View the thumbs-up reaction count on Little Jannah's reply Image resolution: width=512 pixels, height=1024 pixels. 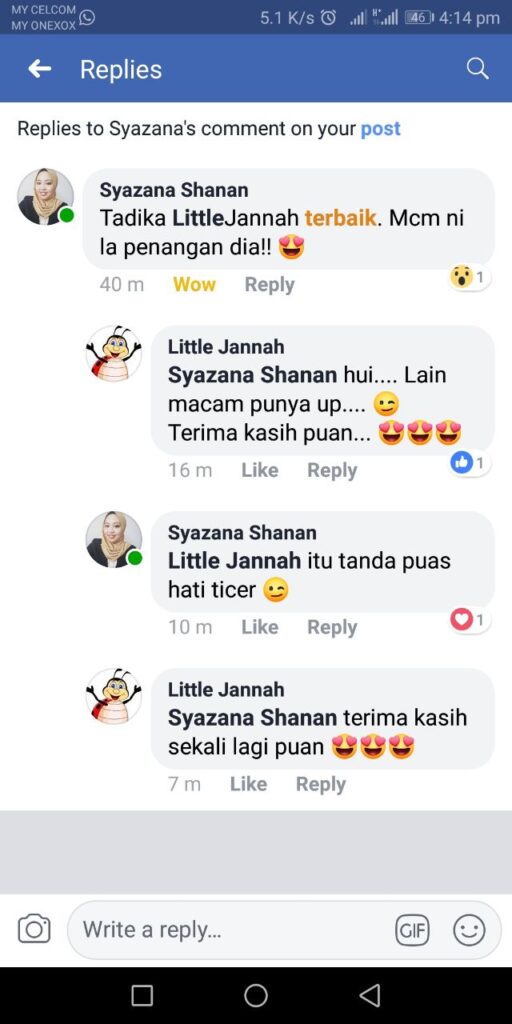coord(469,463)
